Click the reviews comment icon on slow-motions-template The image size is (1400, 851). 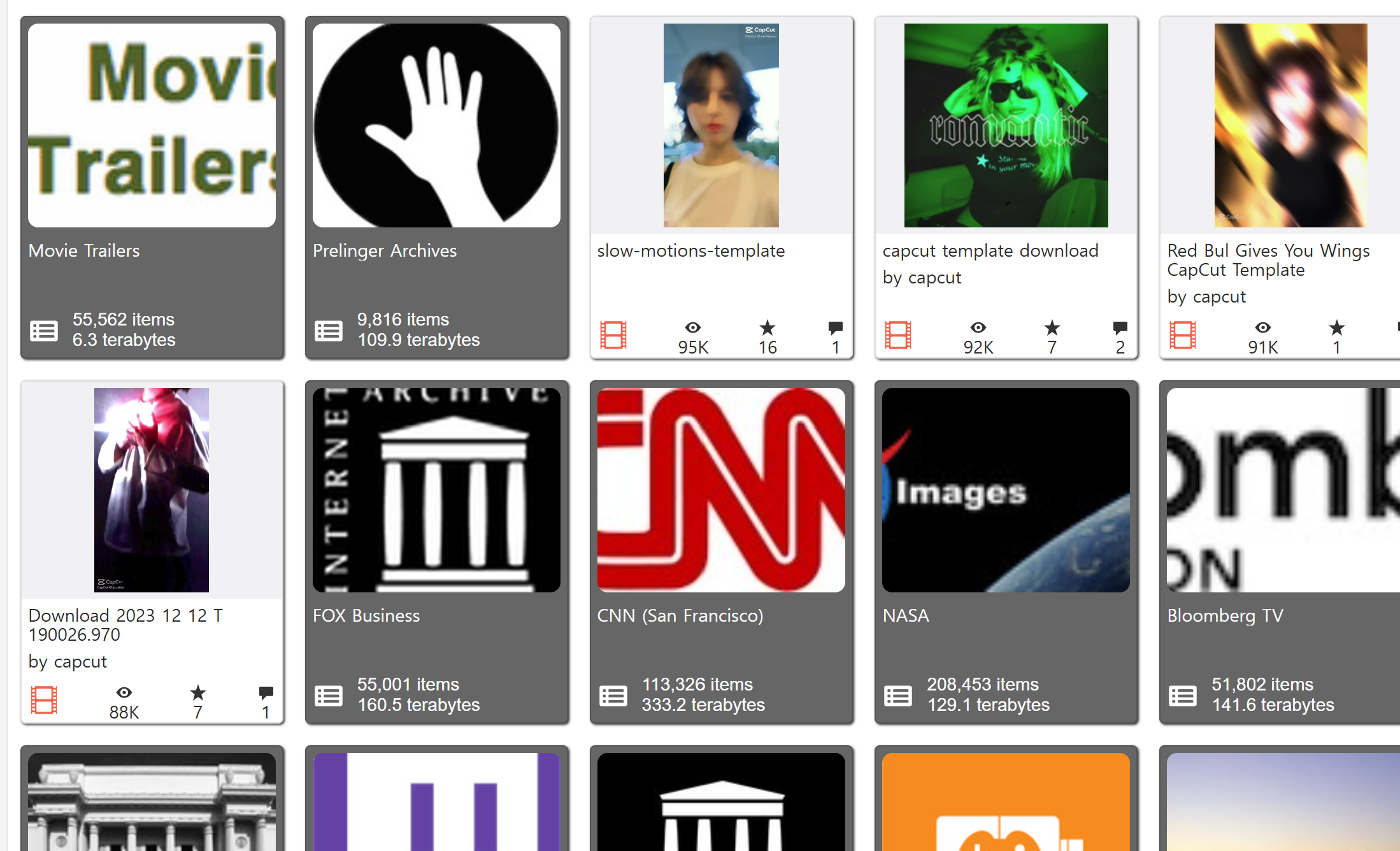pos(836,328)
